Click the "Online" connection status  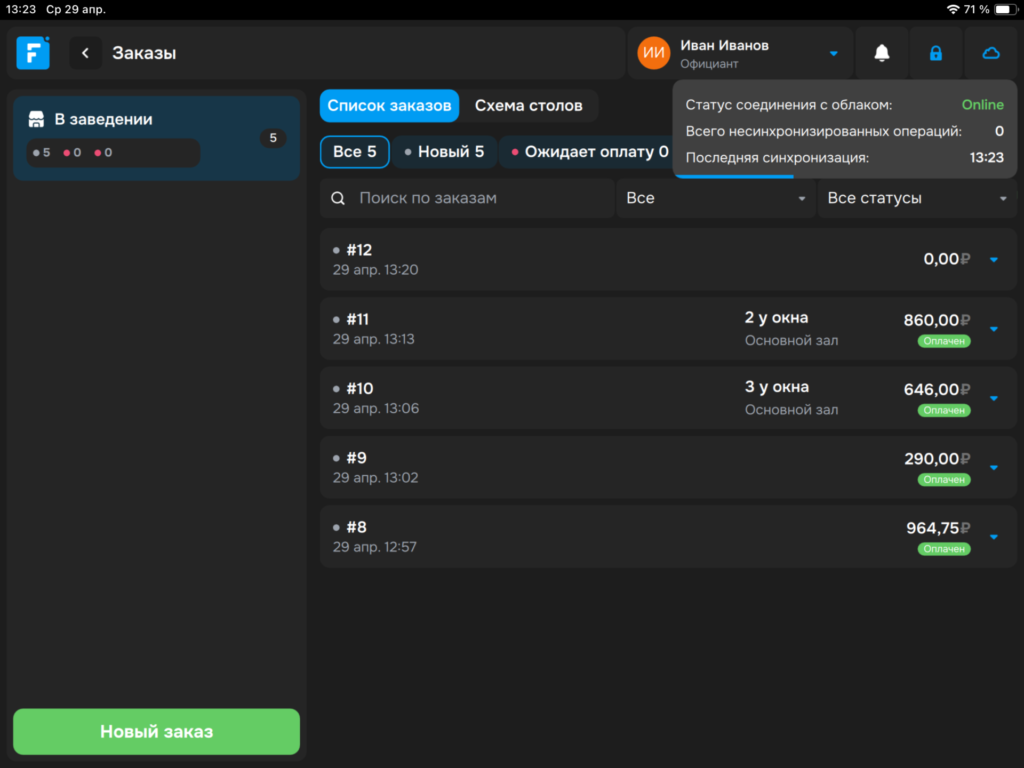click(x=982, y=104)
